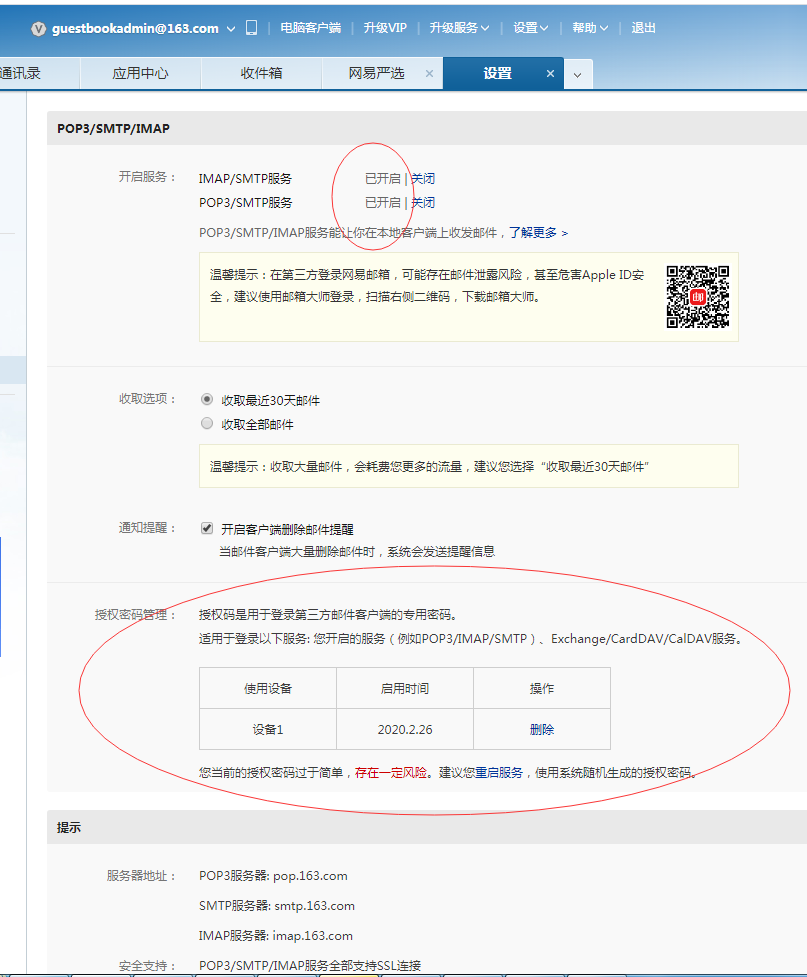The width and height of the screenshot is (807, 977).
Task: Click the mobile phone icon in the header
Action: (251, 28)
